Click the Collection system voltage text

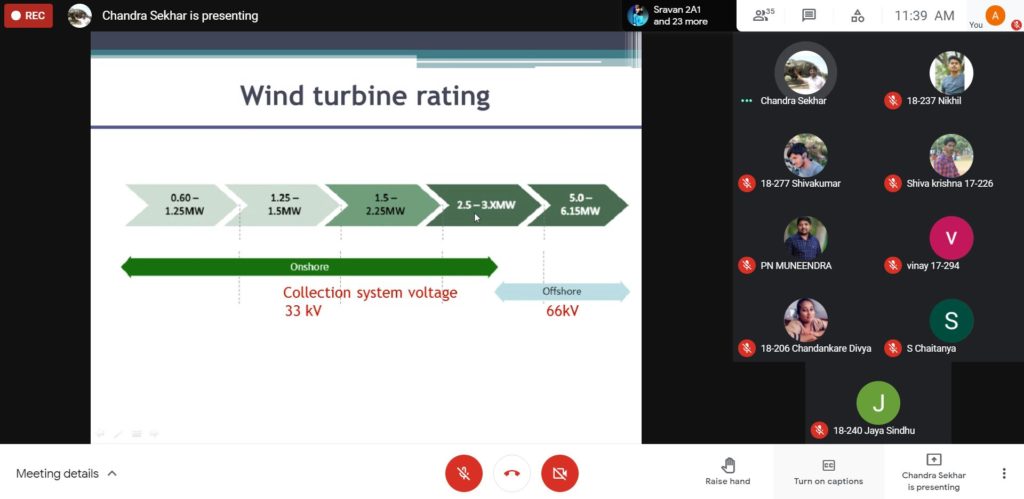[x=370, y=293]
